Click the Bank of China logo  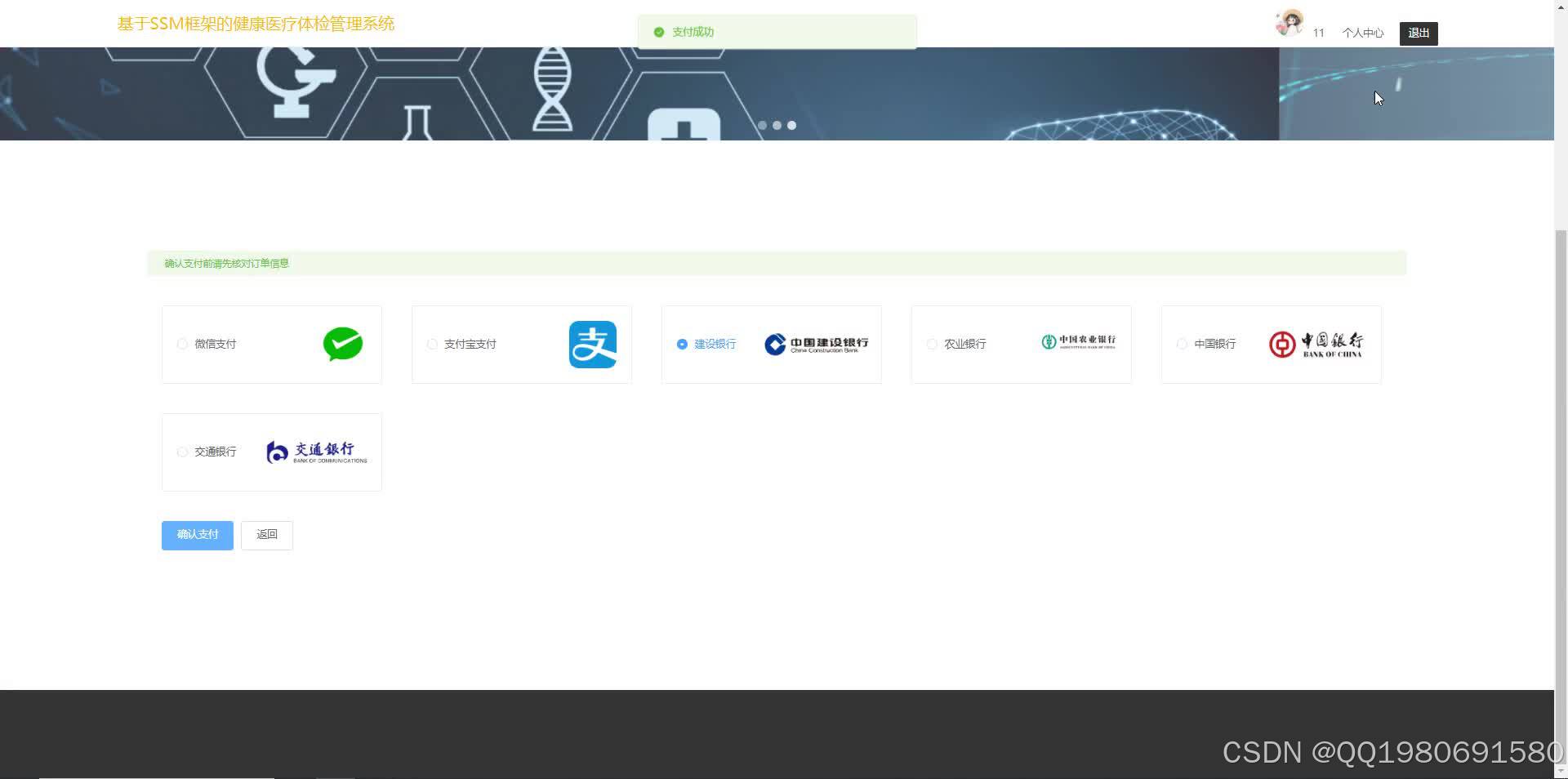click(x=1316, y=344)
